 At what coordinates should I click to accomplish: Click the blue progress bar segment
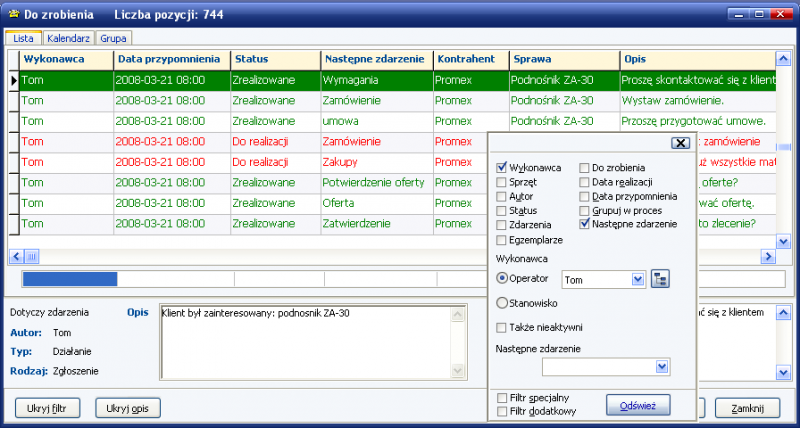[69, 278]
